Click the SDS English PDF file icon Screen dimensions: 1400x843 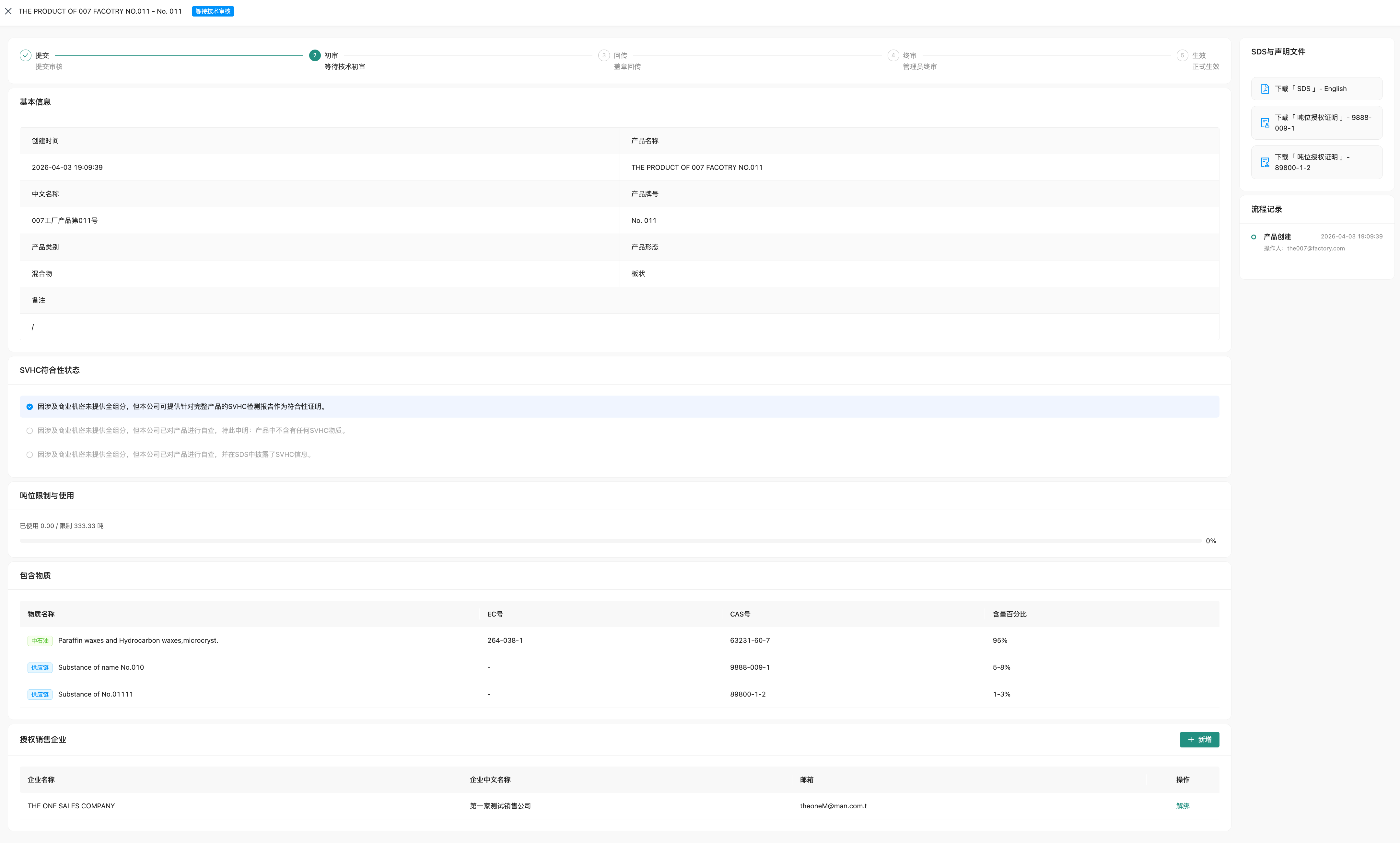(x=1265, y=89)
